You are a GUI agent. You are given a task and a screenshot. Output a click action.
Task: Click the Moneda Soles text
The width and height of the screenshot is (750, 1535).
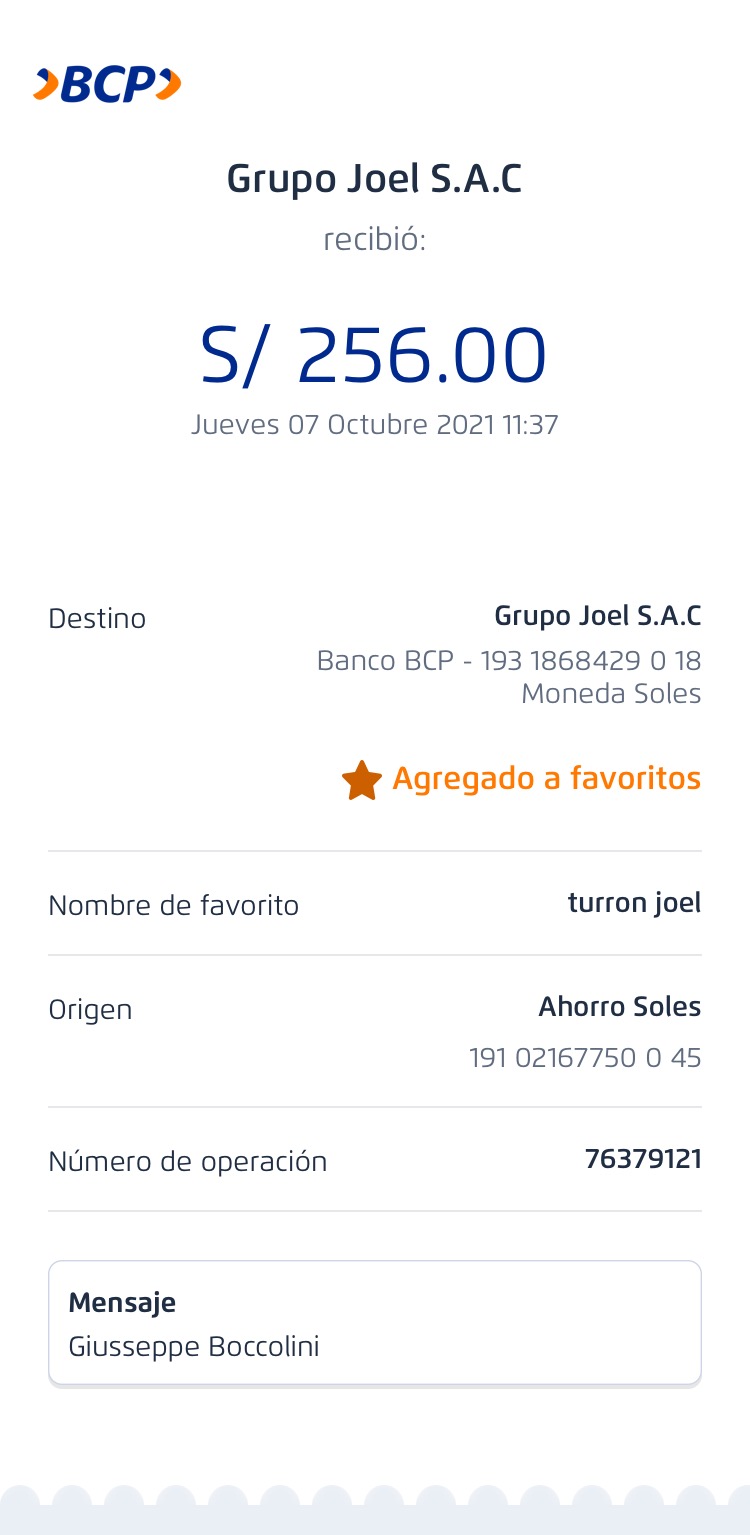pos(611,694)
